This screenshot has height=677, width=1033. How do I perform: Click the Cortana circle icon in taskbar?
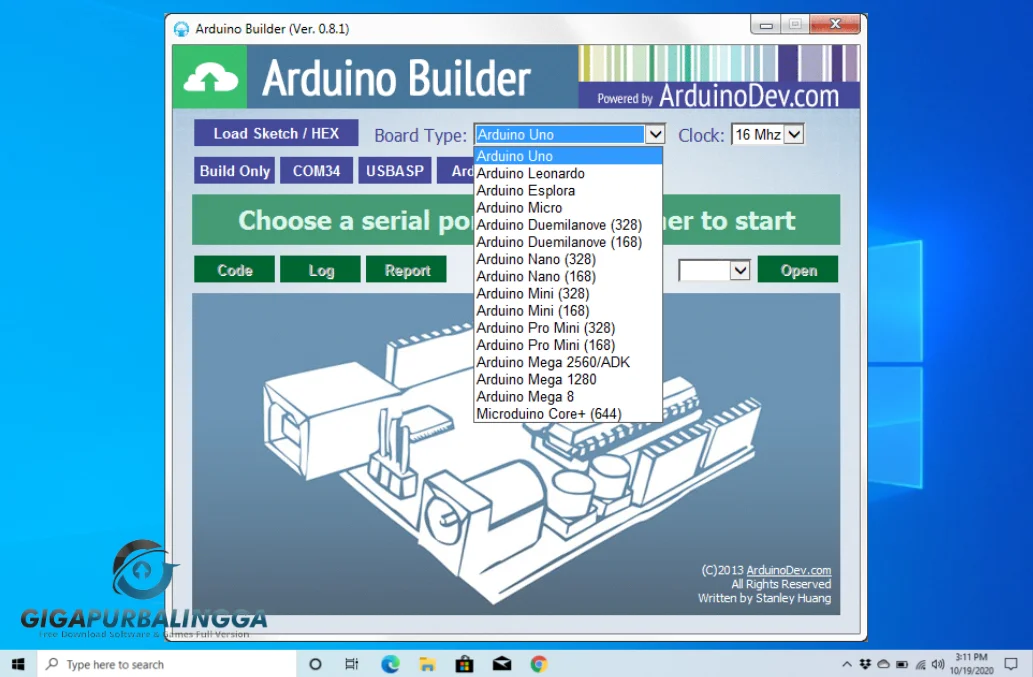coord(315,664)
